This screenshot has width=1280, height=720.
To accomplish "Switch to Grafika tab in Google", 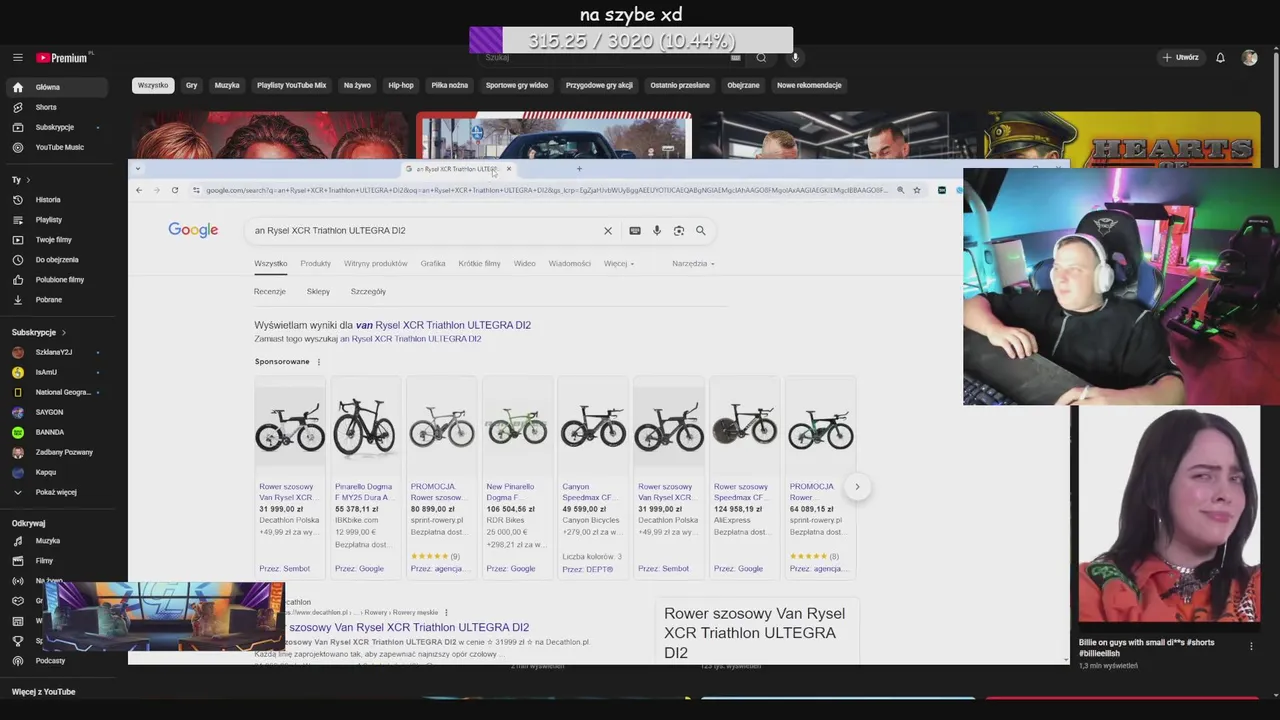I will pyautogui.click(x=433, y=264).
